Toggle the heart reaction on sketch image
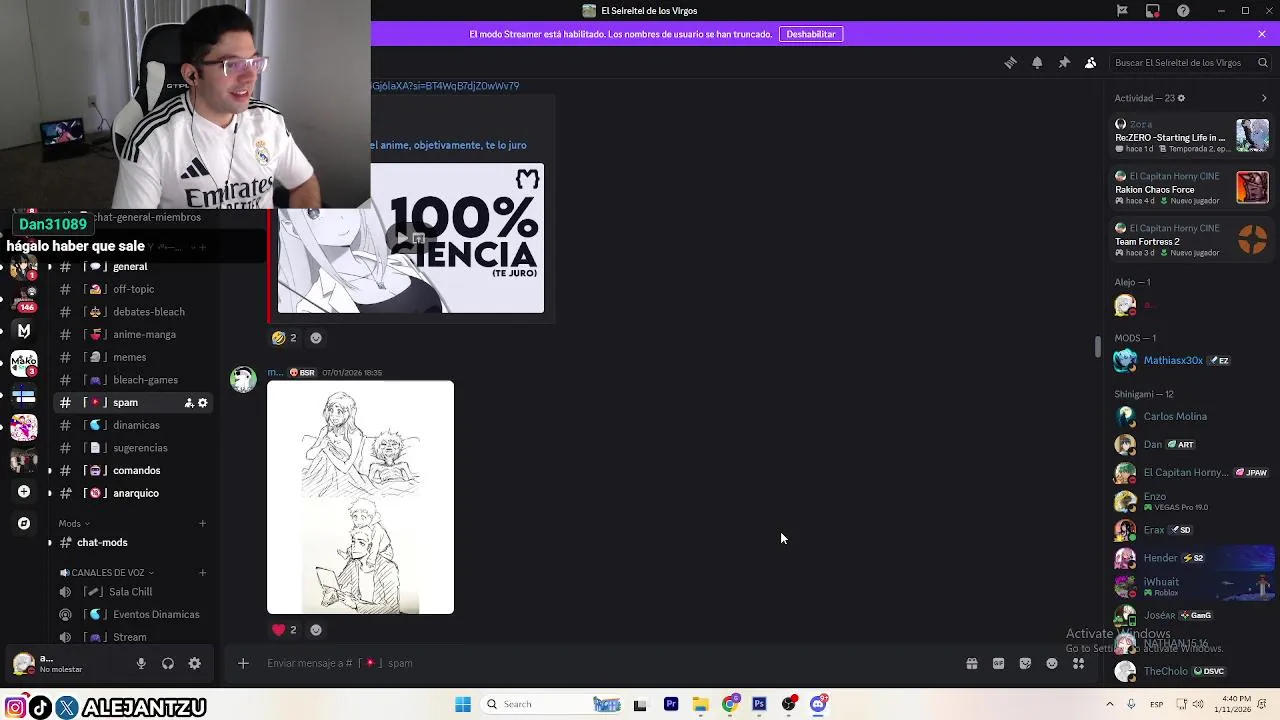Image resolution: width=1280 pixels, height=720 pixels. 284,630
